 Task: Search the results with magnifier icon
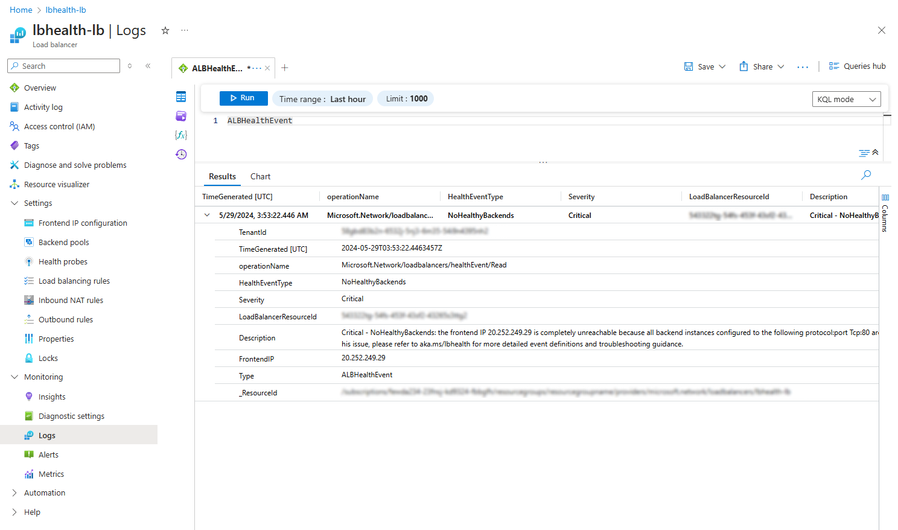tap(866, 175)
